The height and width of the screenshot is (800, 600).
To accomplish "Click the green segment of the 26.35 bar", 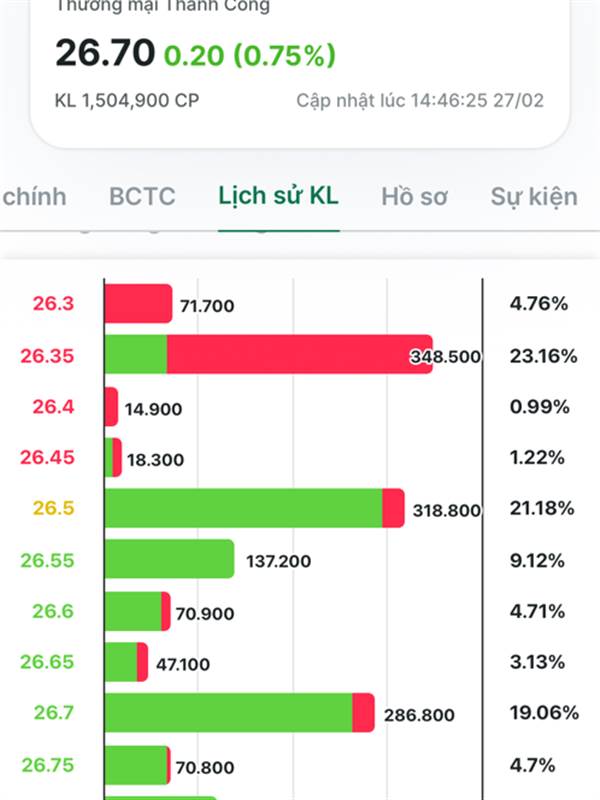I will tap(136, 355).
